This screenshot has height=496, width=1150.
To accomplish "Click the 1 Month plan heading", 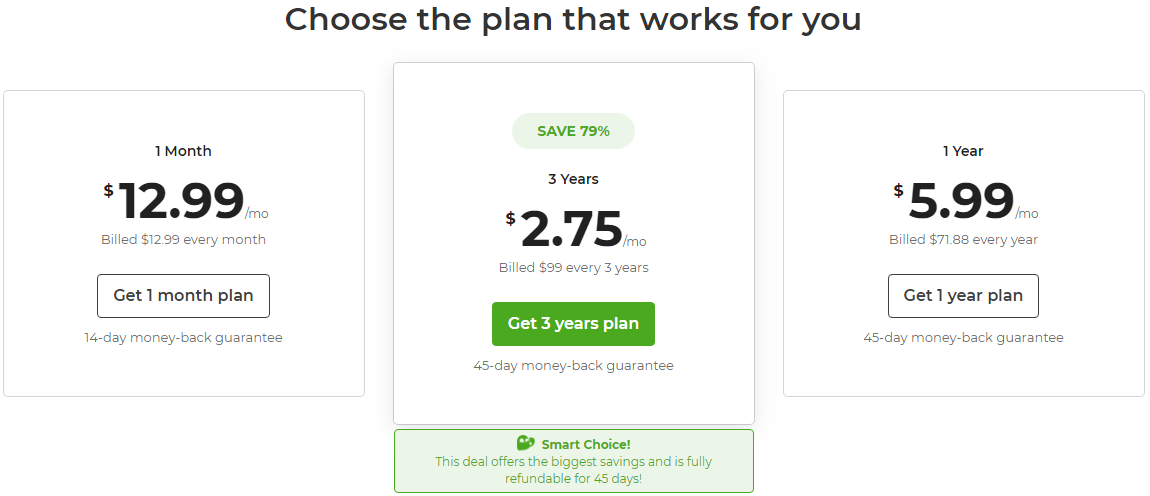I will coord(183,151).
